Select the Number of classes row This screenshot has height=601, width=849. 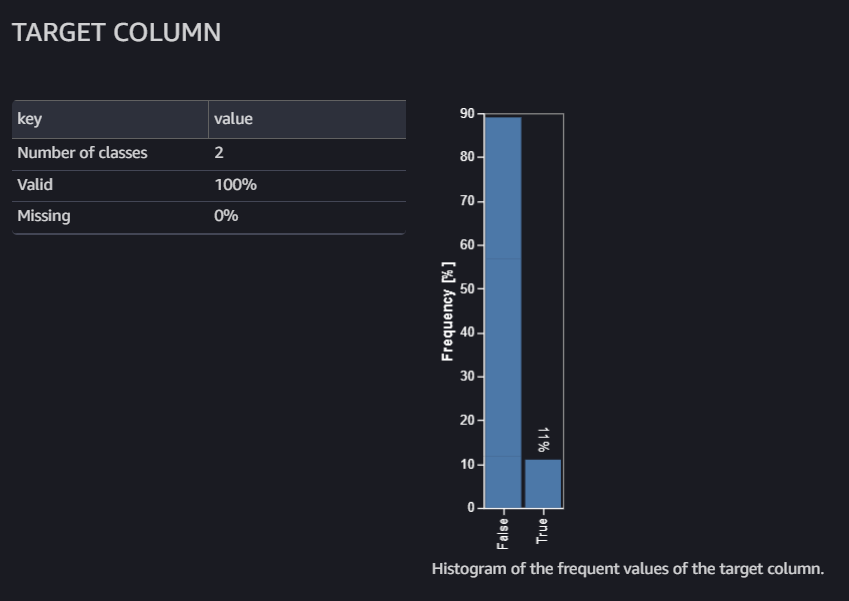(x=208, y=154)
